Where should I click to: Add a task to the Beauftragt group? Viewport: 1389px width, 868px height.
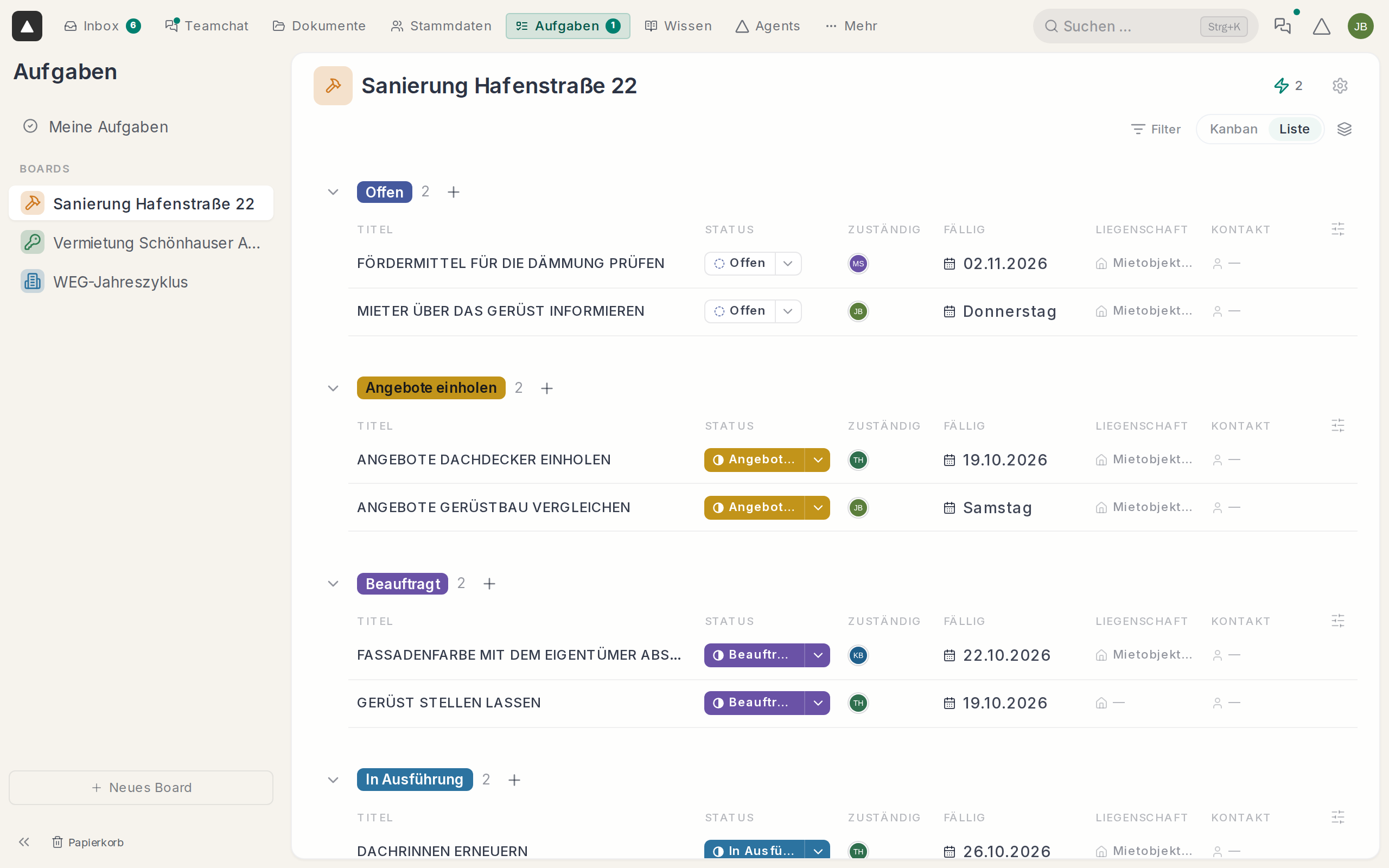click(x=489, y=584)
